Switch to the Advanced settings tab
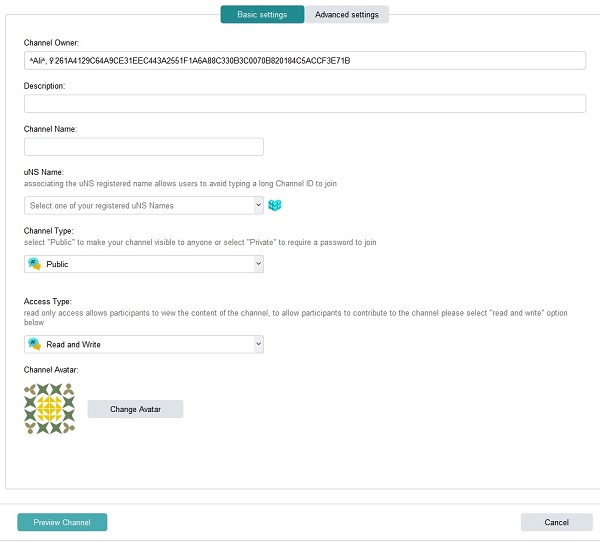This screenshot has height=542, width=600. (x=347, y=15)
